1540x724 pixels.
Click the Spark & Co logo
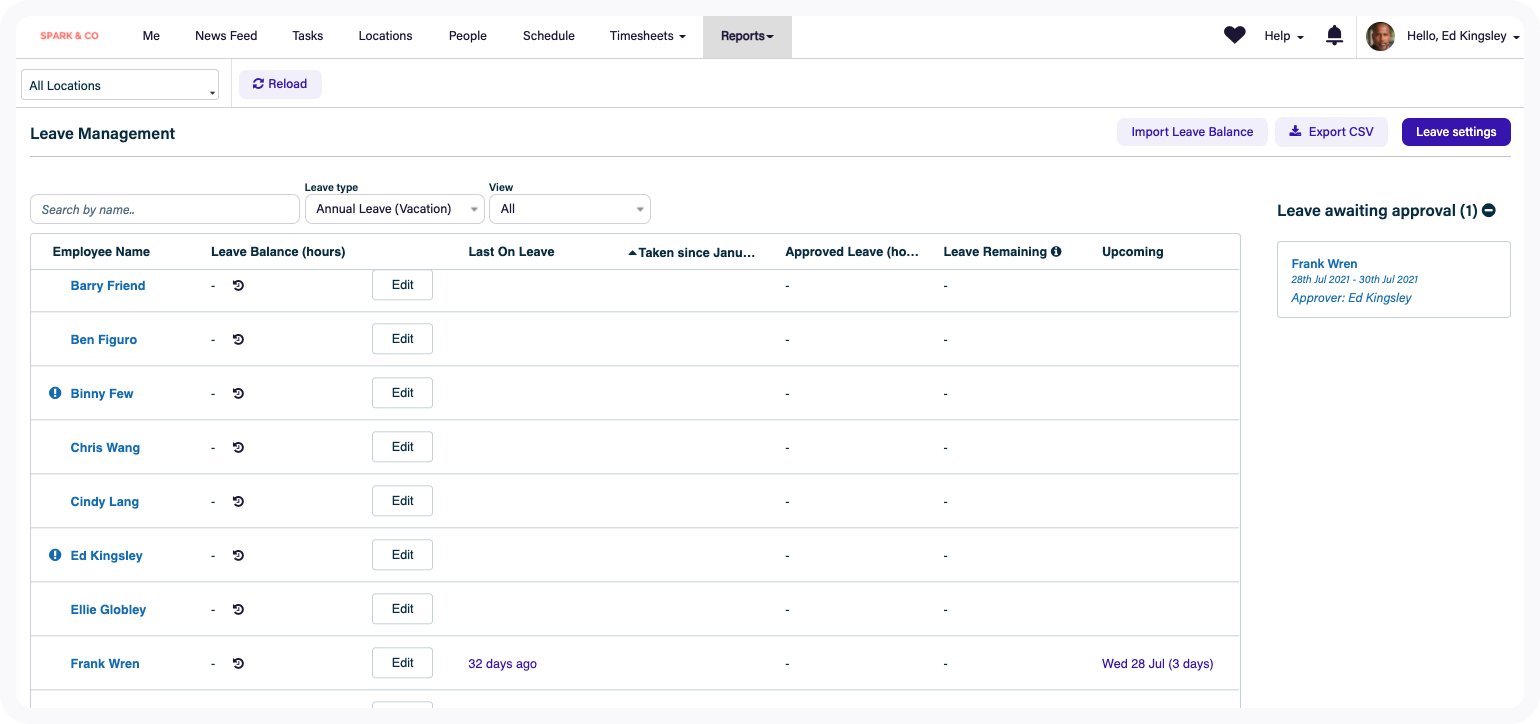(70, 36)
